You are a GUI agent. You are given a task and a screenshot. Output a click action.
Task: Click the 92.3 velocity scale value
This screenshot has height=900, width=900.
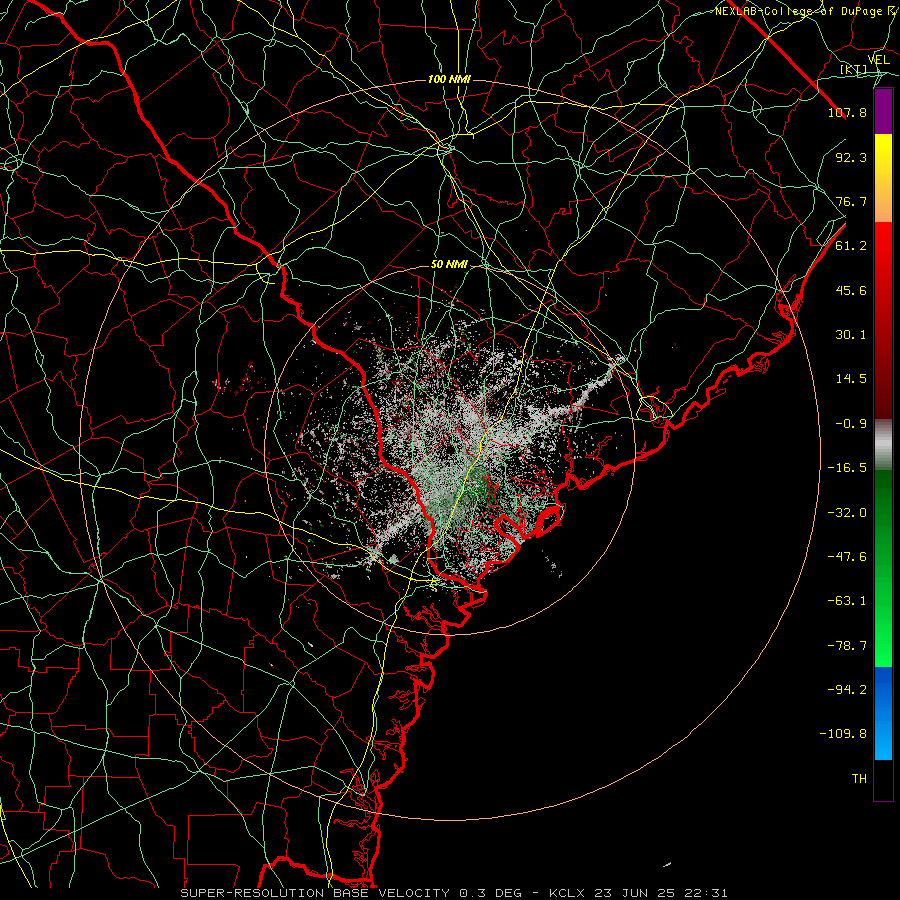click(x=851, y=157)
